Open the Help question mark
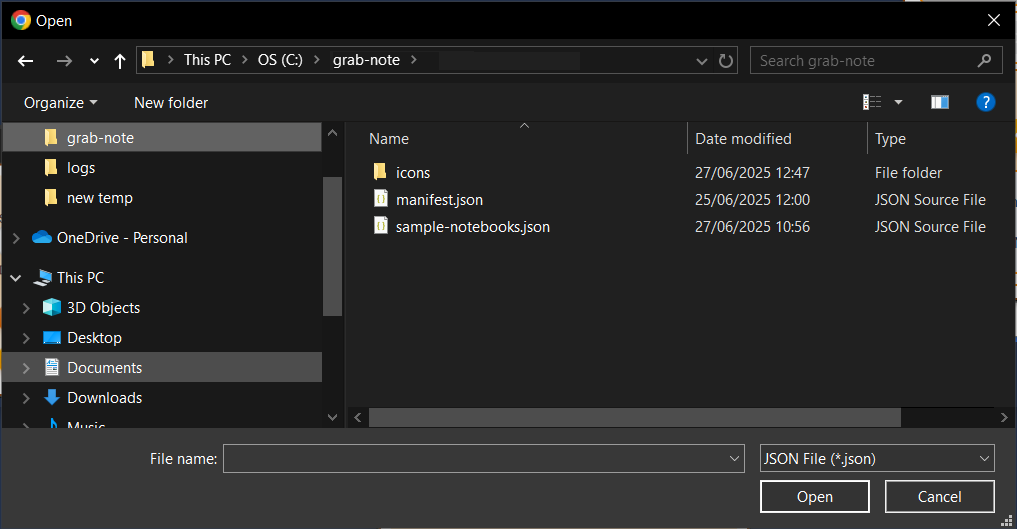Image resolution: width=1017 pixels, height=529 pixels. (986, 102)
